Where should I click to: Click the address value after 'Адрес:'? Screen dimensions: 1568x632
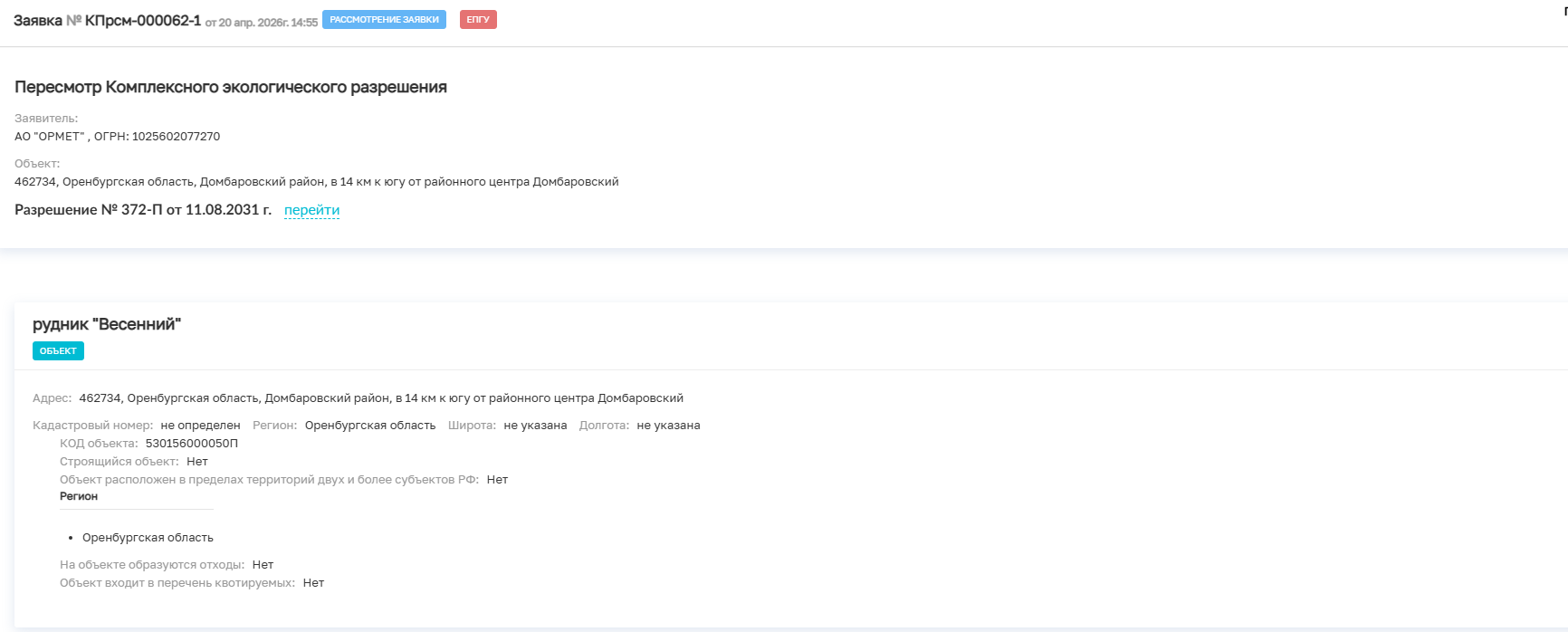click(x=381, y=398)
